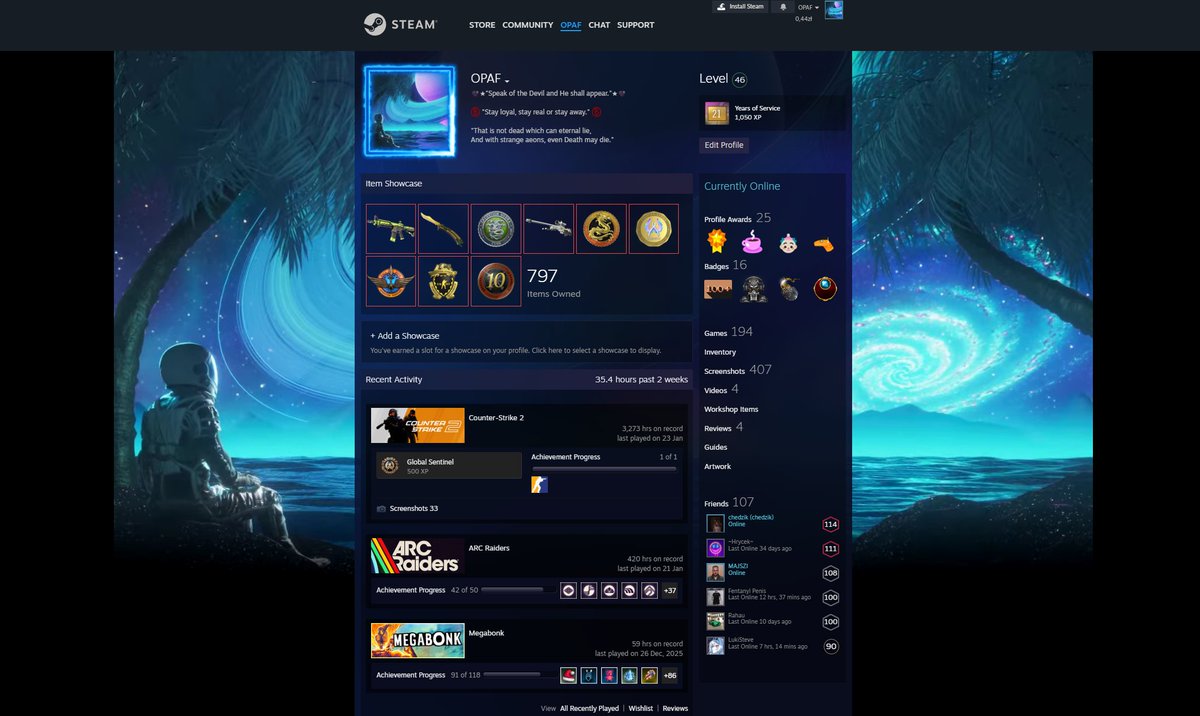The height and width of the screenshot is (716, 1200).
Task: Click the Install Steam button
Action: [x=740, y=7]
